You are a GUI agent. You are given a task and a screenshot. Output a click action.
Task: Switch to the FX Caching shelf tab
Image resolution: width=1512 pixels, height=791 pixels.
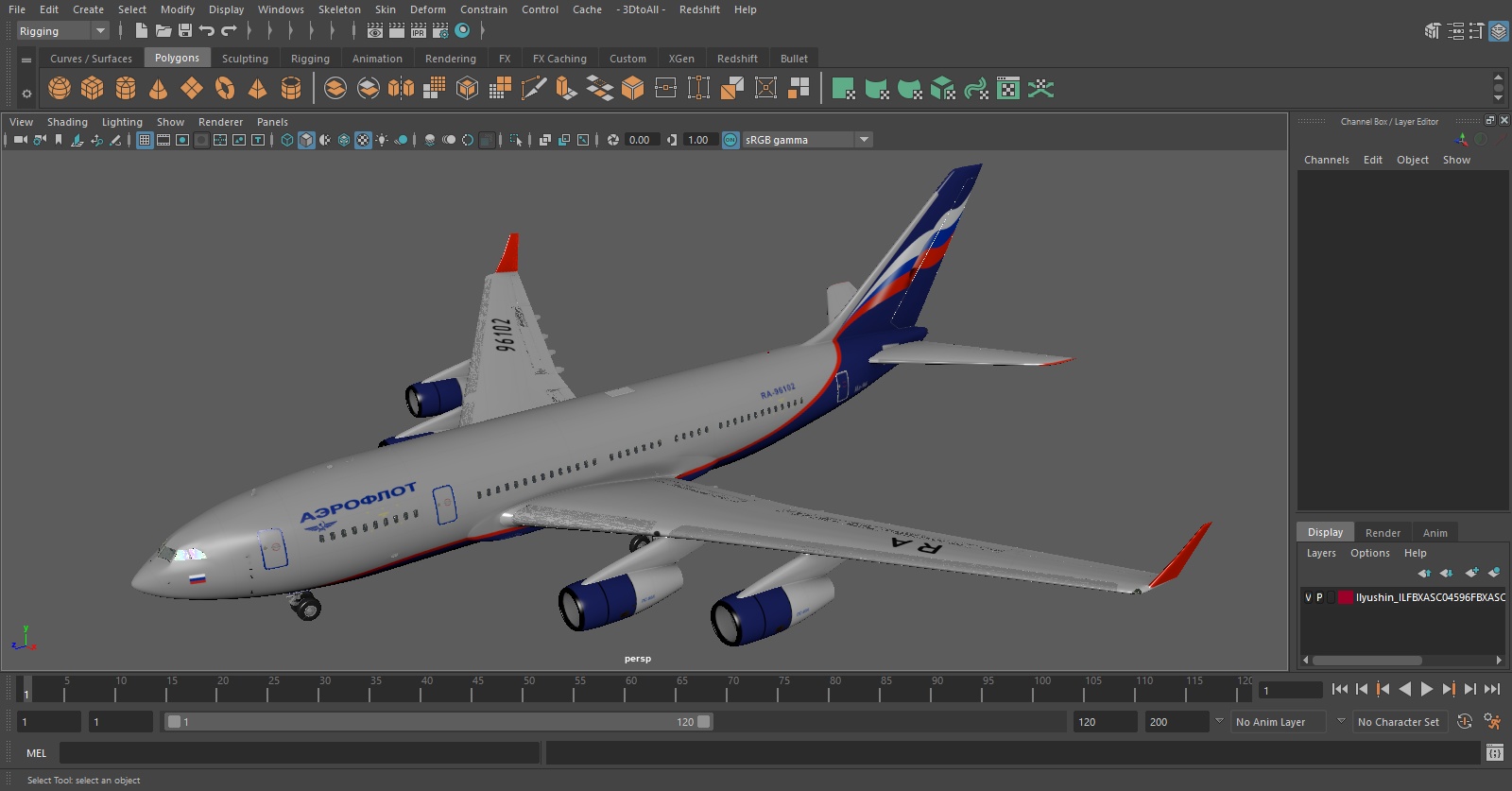click(x=559, y=59)
